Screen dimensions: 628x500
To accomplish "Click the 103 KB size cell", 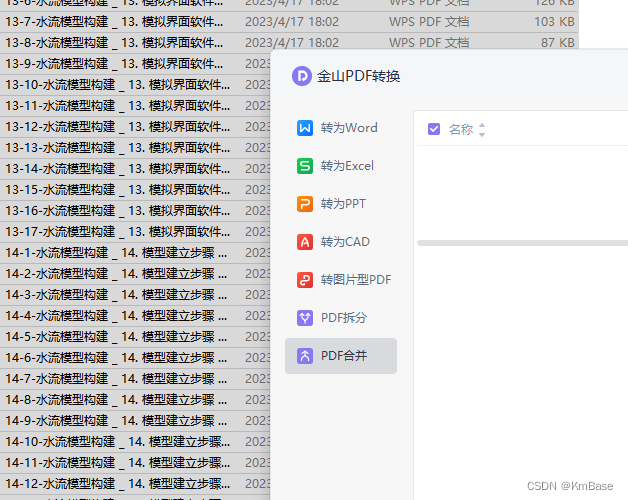I will [x=554, y=22].
